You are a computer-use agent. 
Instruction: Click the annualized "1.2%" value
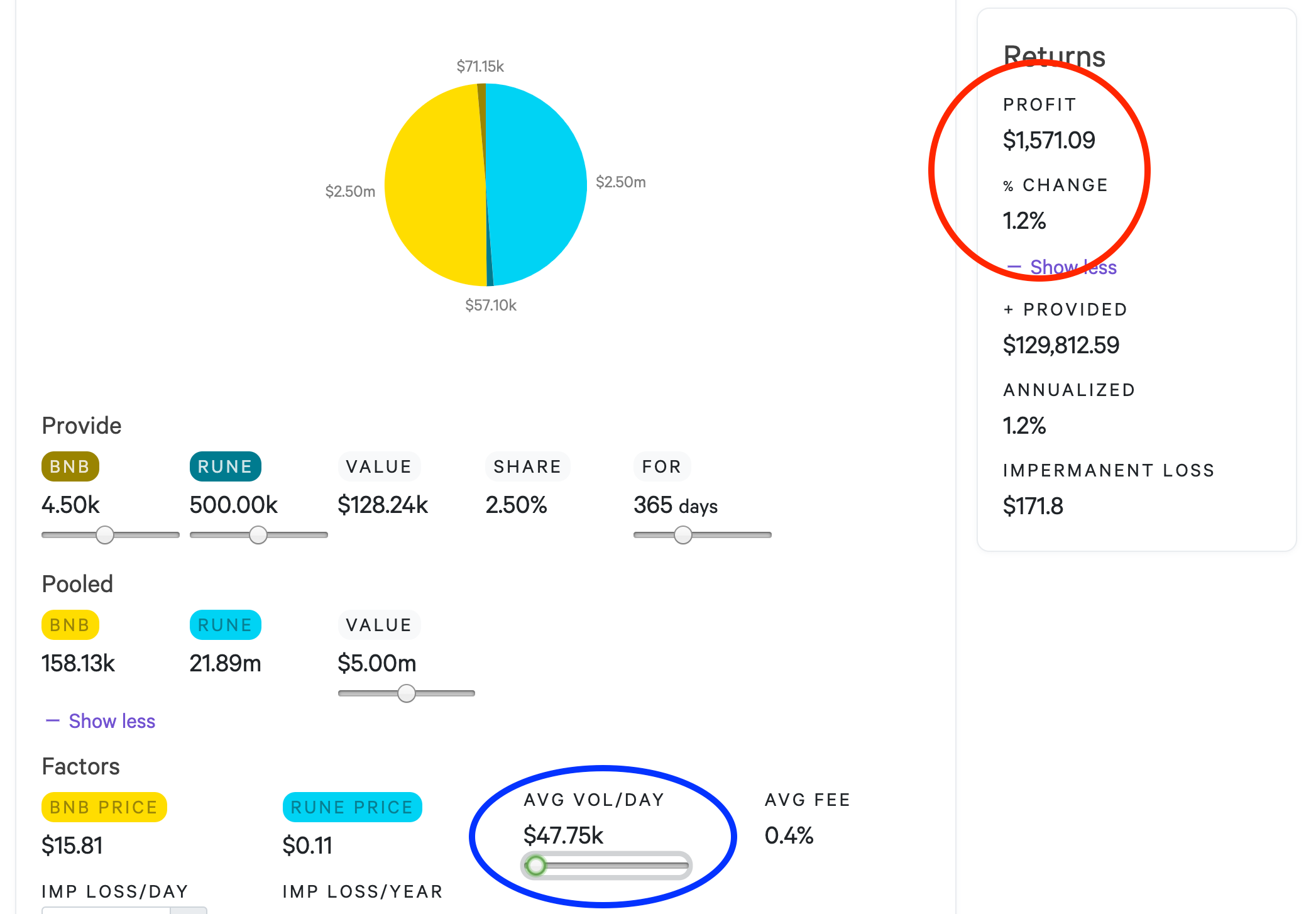coord(1024,426)
